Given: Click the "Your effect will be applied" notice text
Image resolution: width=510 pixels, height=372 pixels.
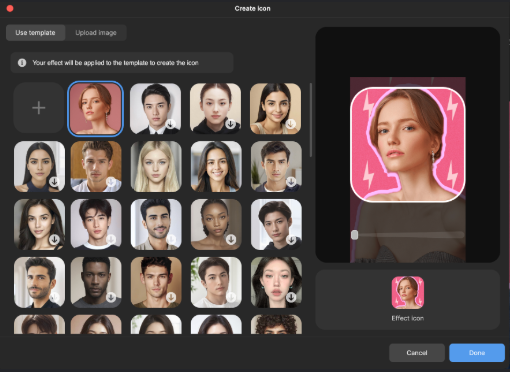Looking at the screenshot, I should point(115,63).
